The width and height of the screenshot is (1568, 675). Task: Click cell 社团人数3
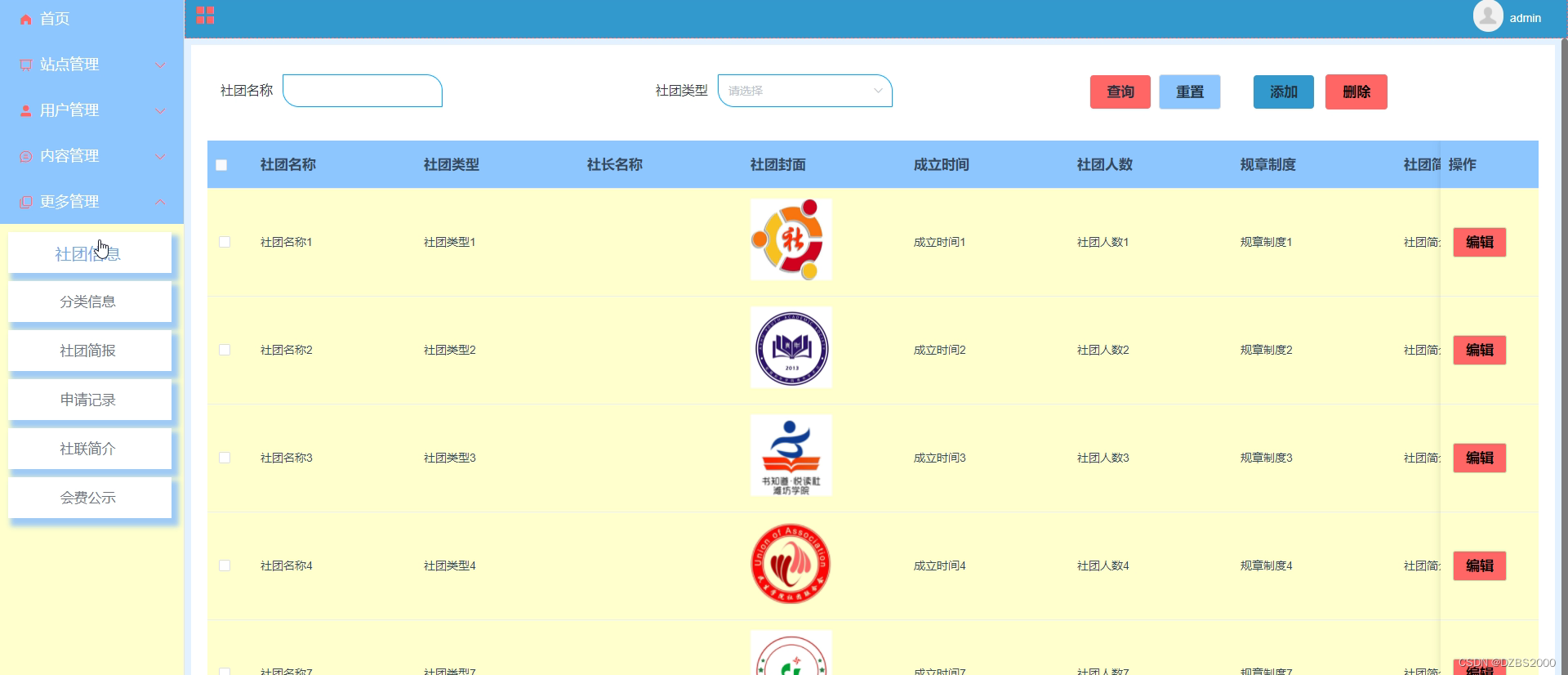pyautogui.click(x=1102, y=458)
